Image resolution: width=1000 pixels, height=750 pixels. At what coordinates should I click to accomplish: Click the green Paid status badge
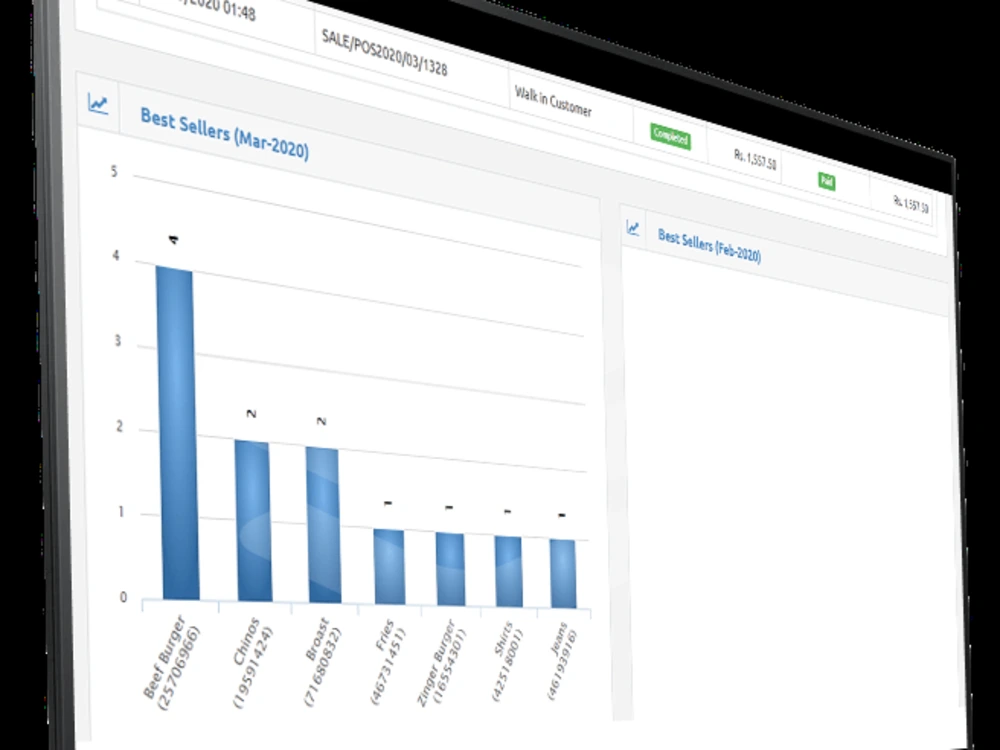tap(827, 182)
